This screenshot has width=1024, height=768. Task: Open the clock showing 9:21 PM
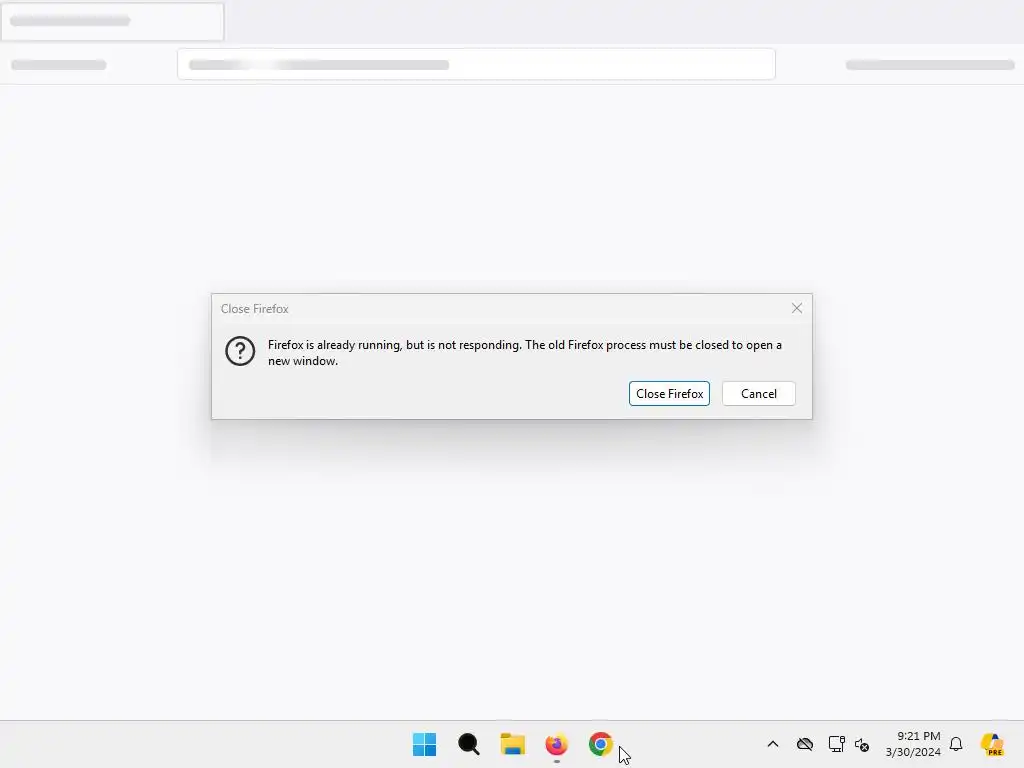click(x=913, y=744)
